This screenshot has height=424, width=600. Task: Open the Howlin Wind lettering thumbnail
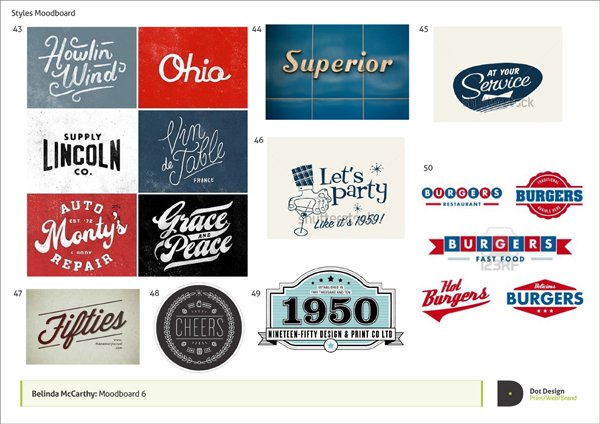pyautogui.click(x=81, y=67)
